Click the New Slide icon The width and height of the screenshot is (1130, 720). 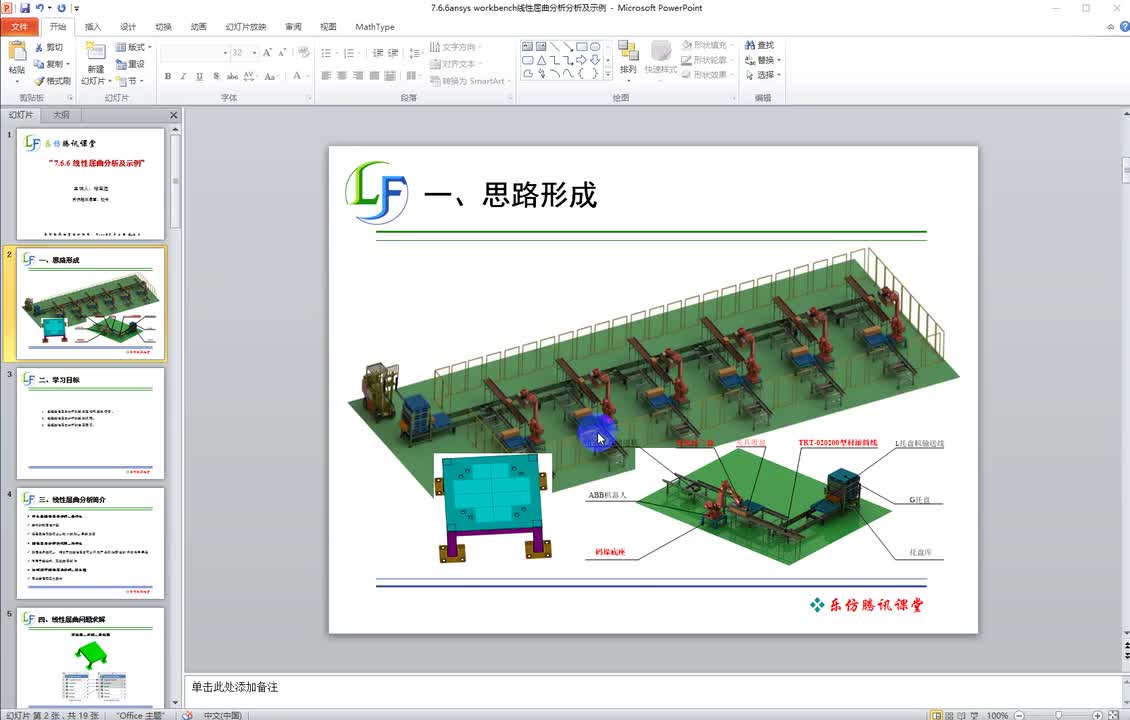pos(95,52)
